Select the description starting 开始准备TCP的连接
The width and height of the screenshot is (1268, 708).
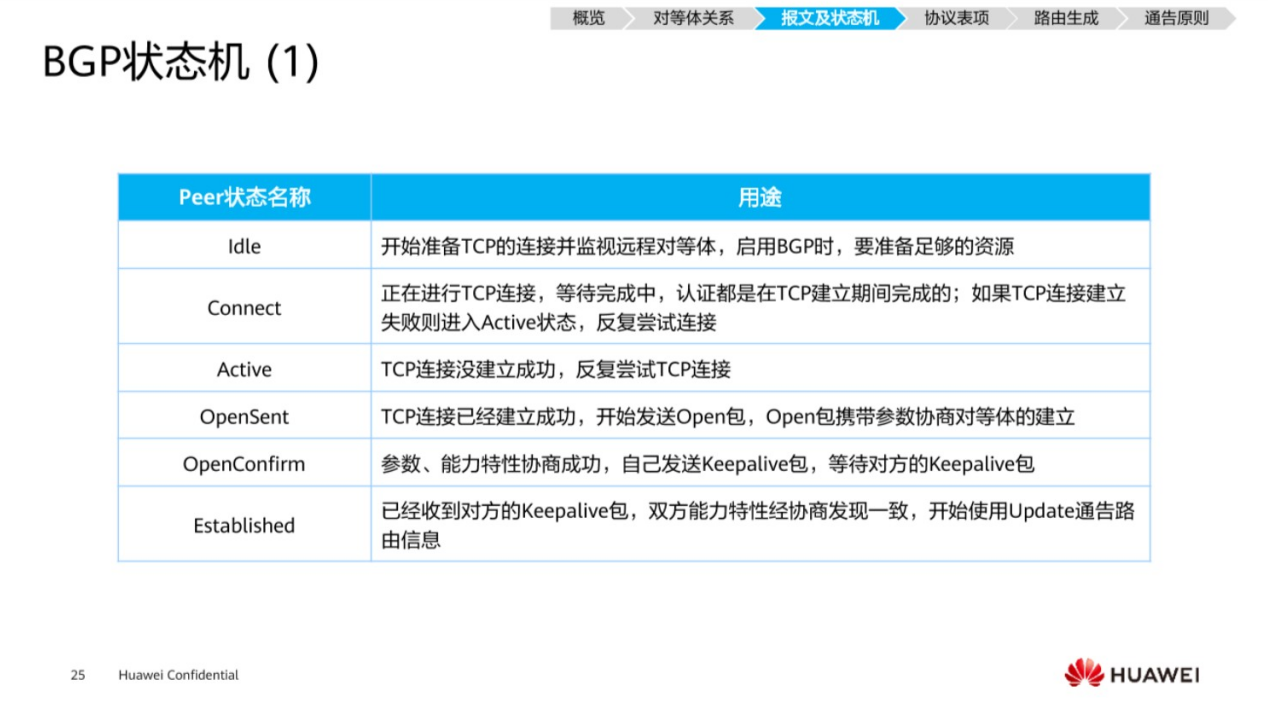click(698, 246)
